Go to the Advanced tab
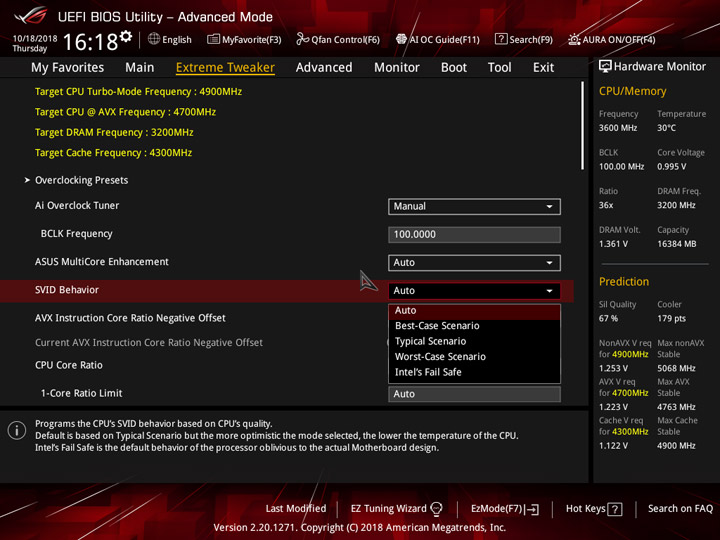Screen dimensions: 720x540 pyautogui.click(x=324, y=68)
